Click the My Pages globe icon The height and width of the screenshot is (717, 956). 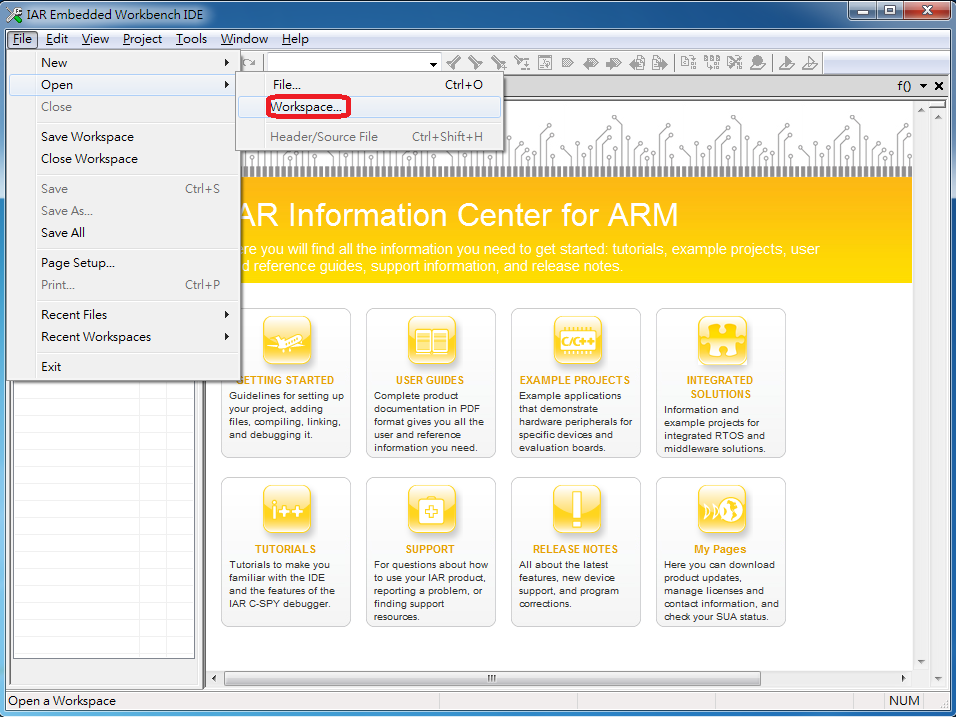(x=722, y=509)
